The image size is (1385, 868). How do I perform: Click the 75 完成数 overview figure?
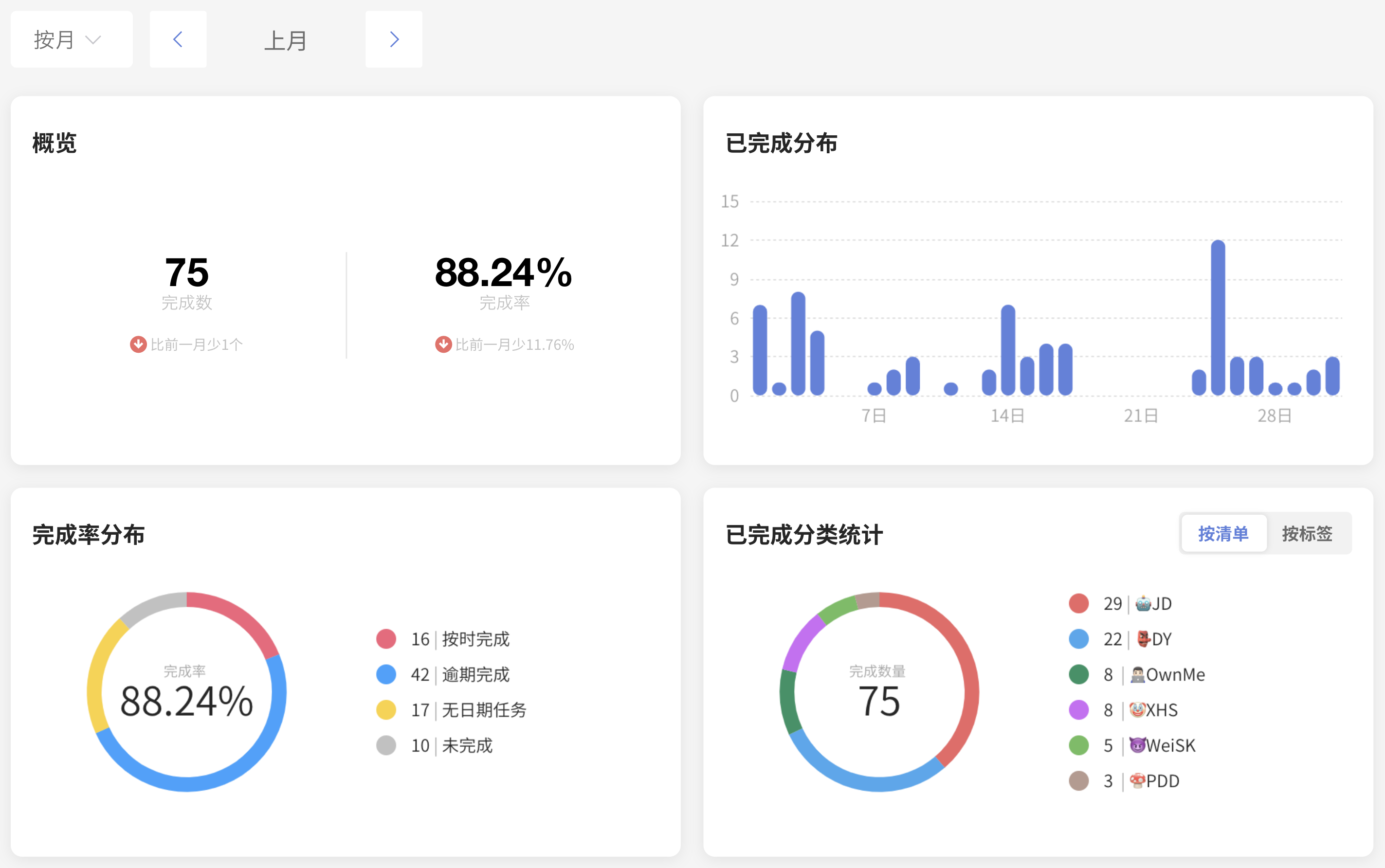point(186,272)
